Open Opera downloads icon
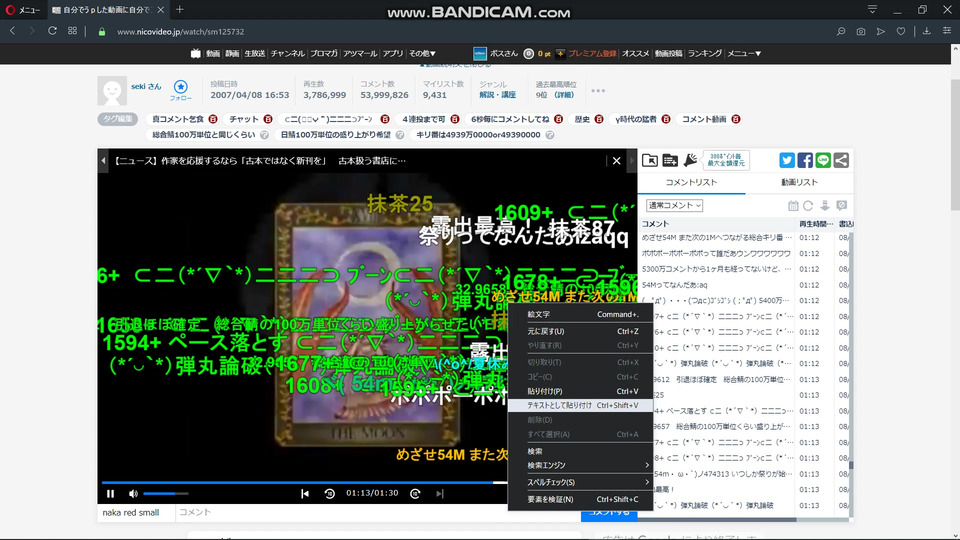960x540 pixels. [x=927, y=31]
